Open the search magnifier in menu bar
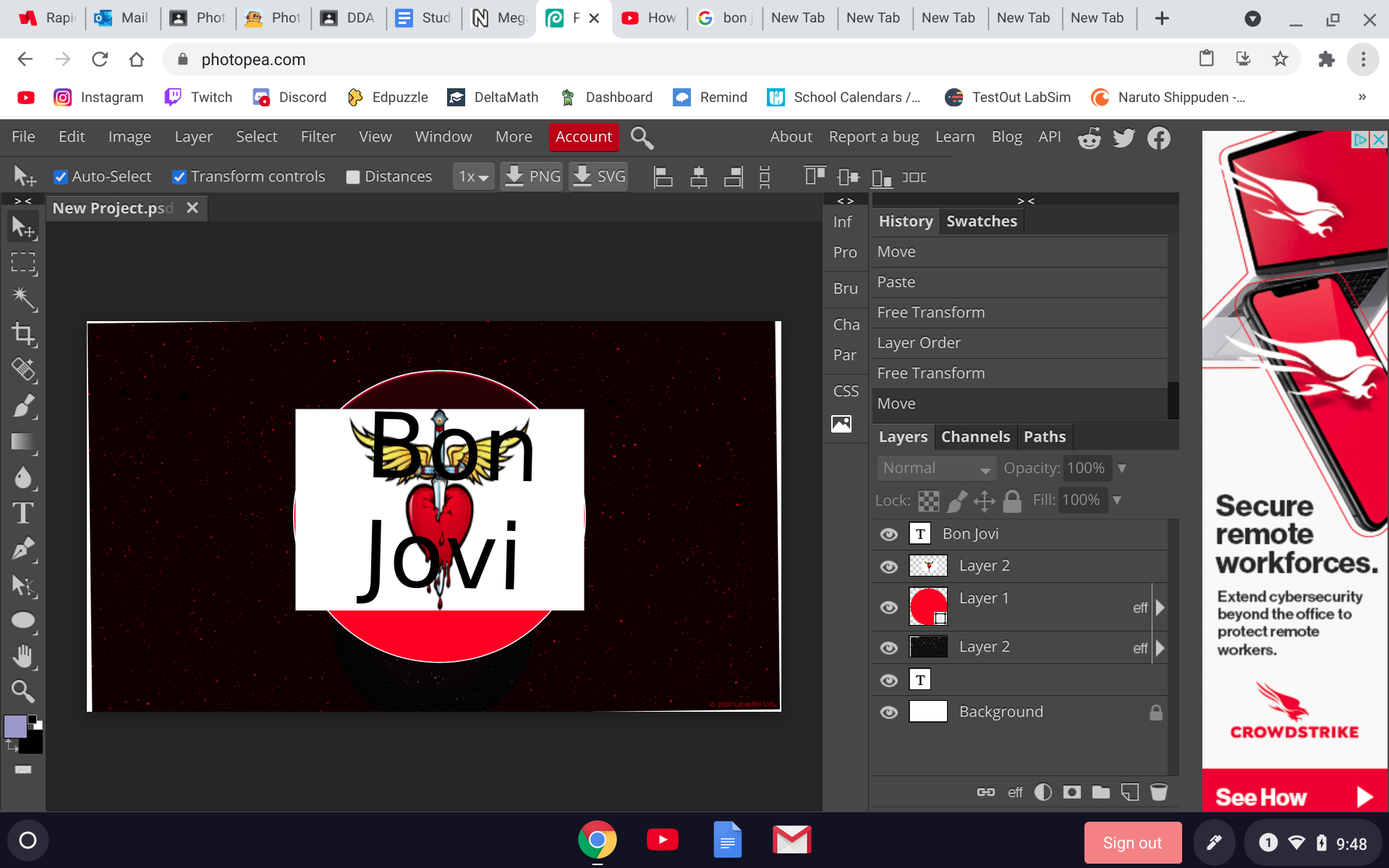 pos(642,137)
